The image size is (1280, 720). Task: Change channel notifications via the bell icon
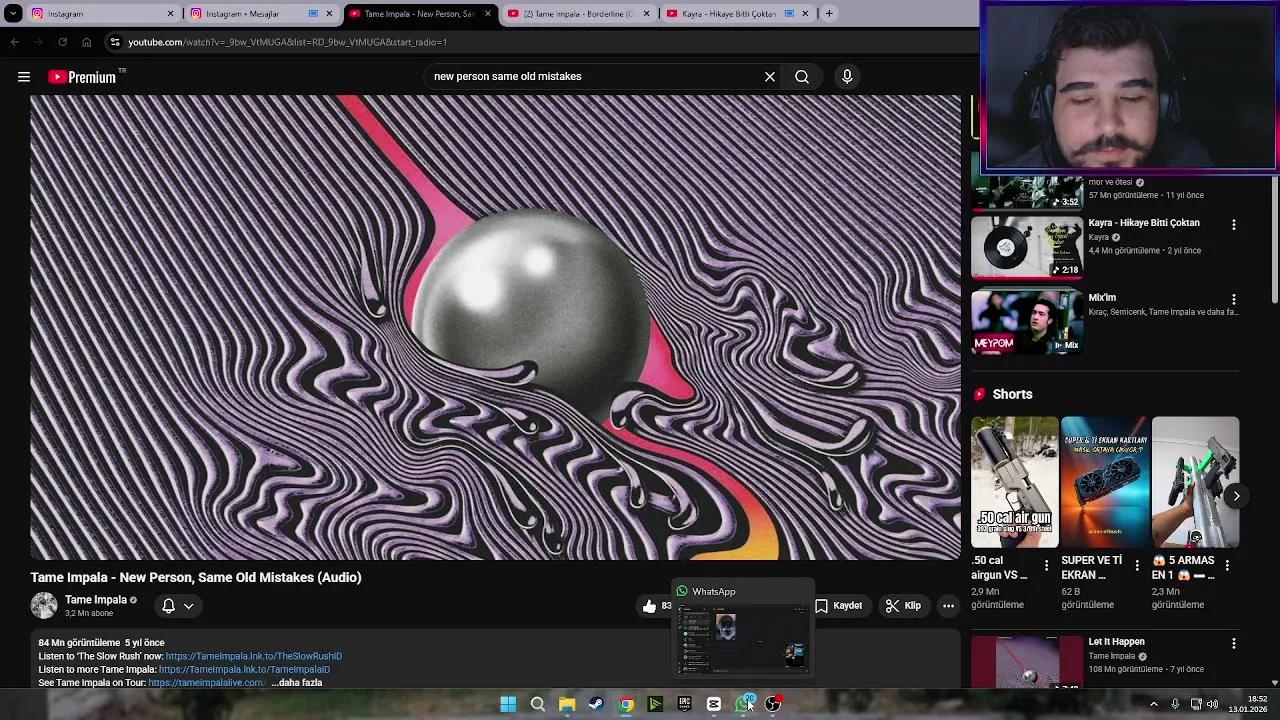click(168, 605)
